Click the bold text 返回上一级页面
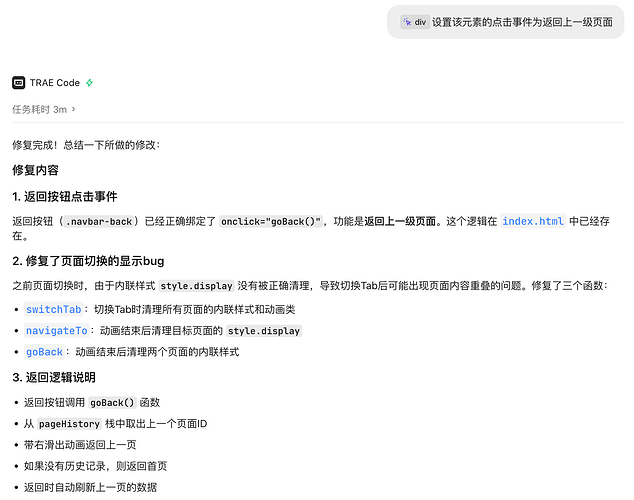Screen dimensions: 634x500 coord(400,222)
